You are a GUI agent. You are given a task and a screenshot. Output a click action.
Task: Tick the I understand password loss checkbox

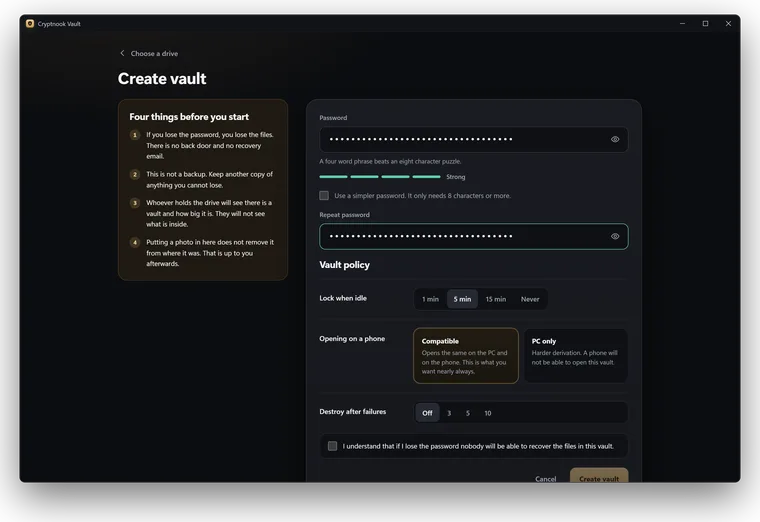pyautogui.click(x=332, y=446)
